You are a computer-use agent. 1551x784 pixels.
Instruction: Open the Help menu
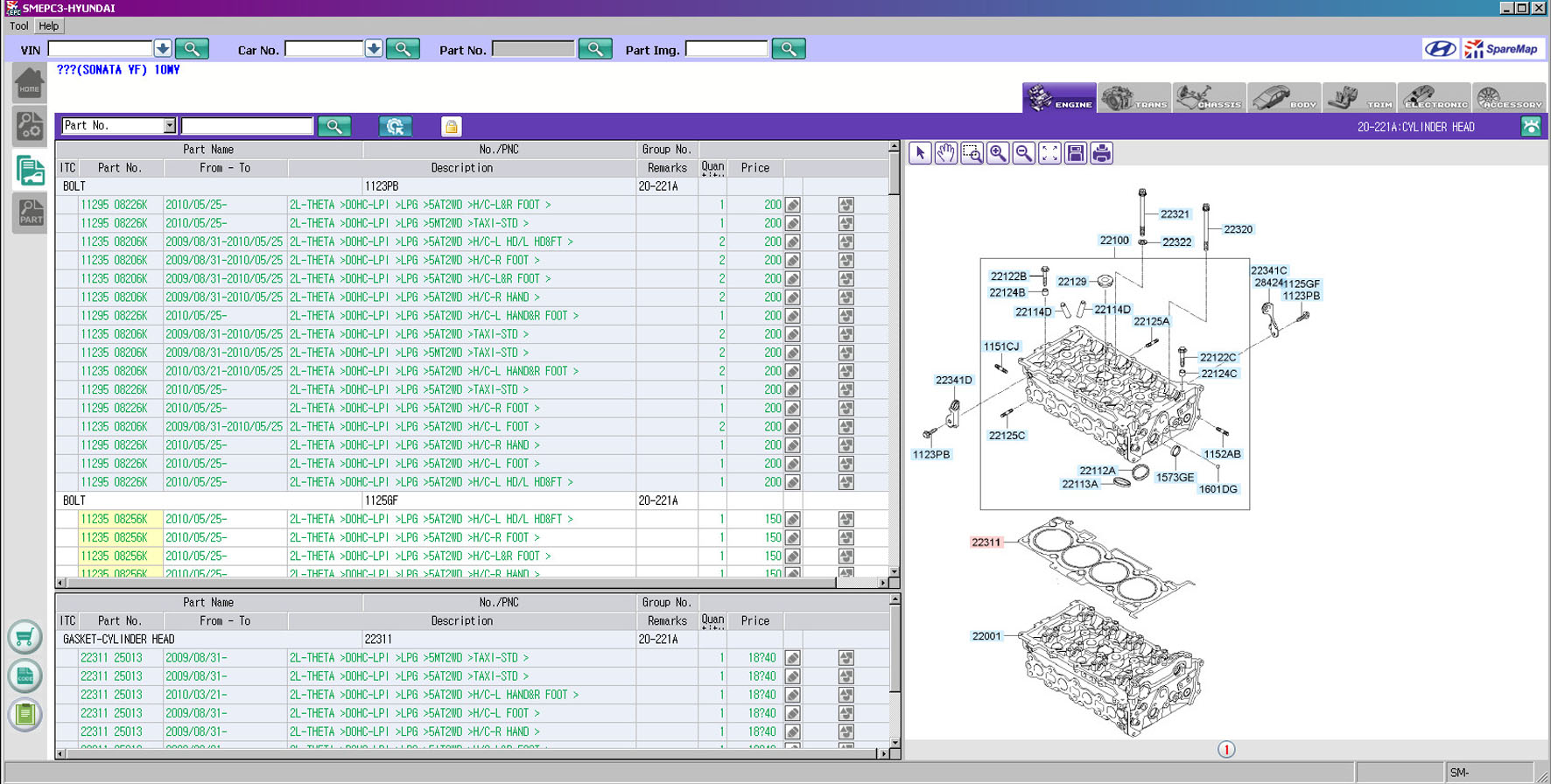tap(49, 26)
